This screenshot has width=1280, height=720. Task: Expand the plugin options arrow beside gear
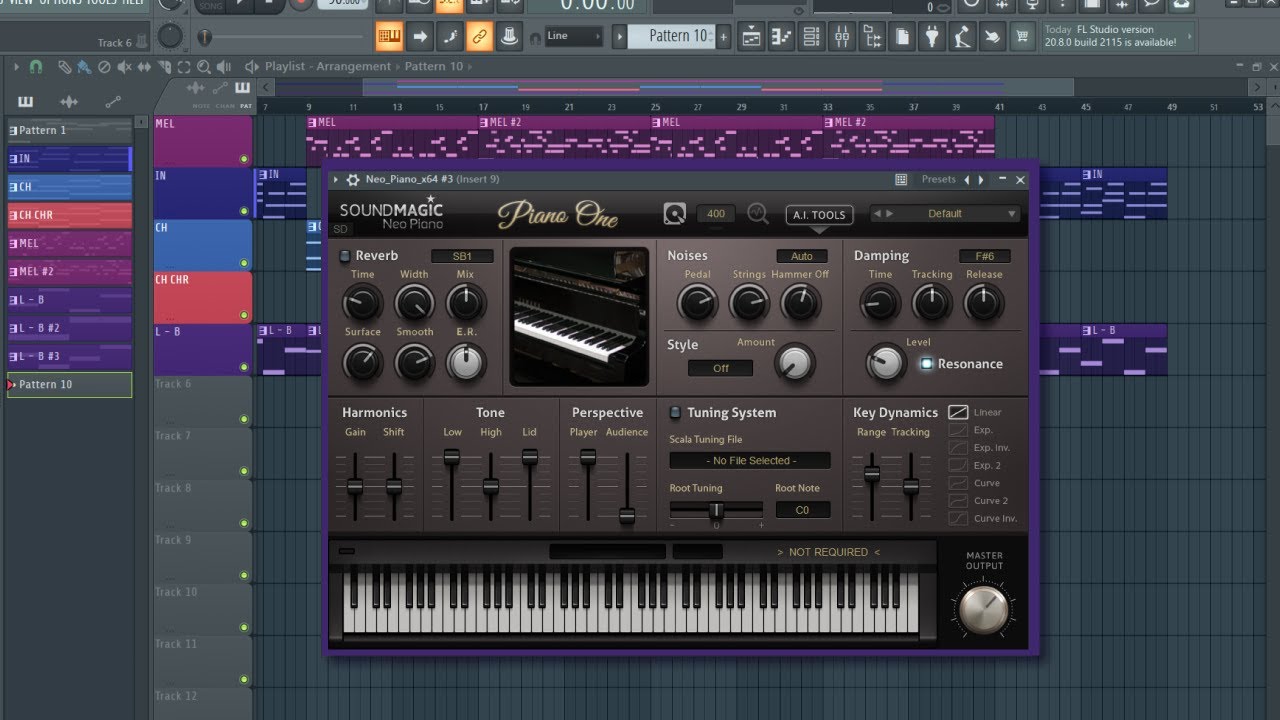336,180
